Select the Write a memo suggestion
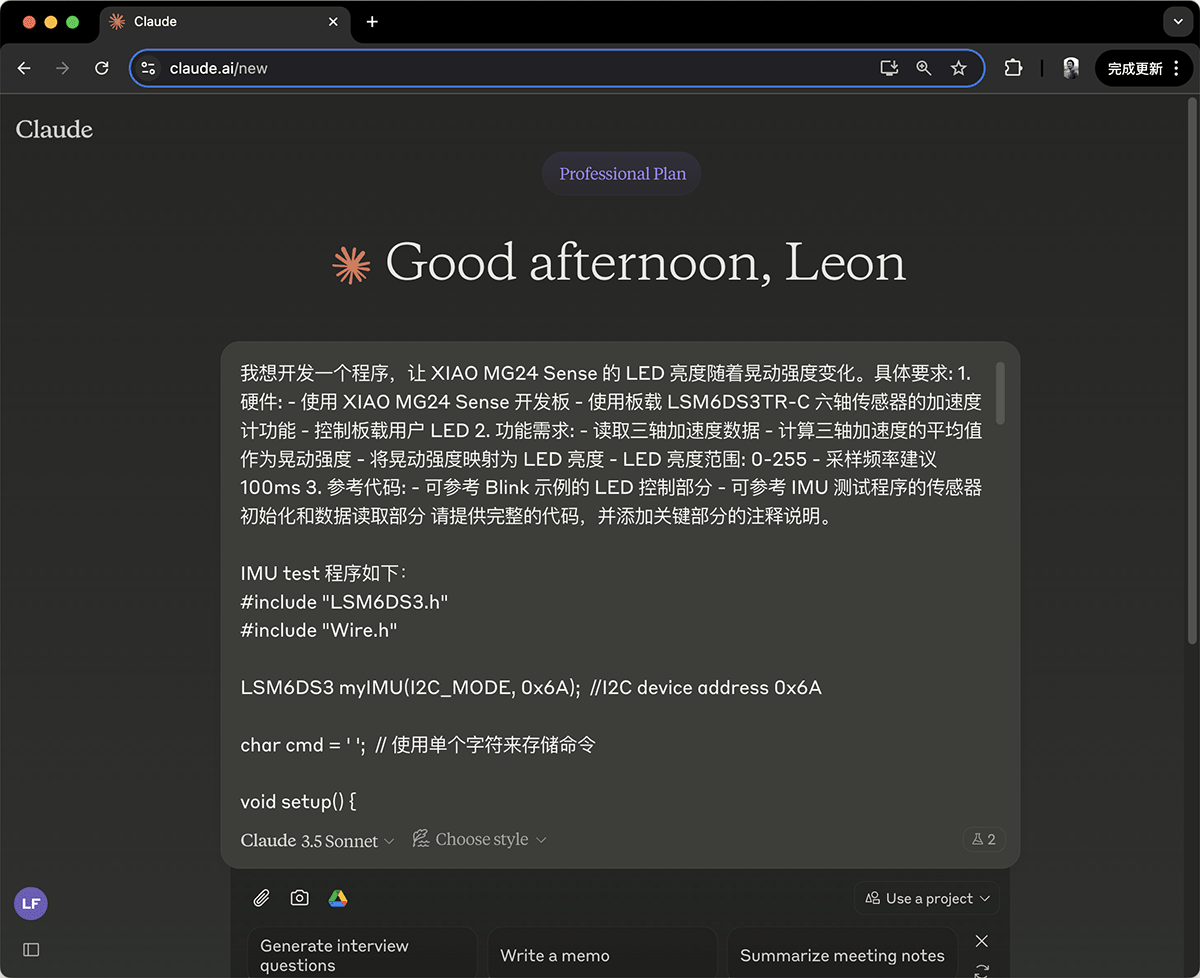 602,954
